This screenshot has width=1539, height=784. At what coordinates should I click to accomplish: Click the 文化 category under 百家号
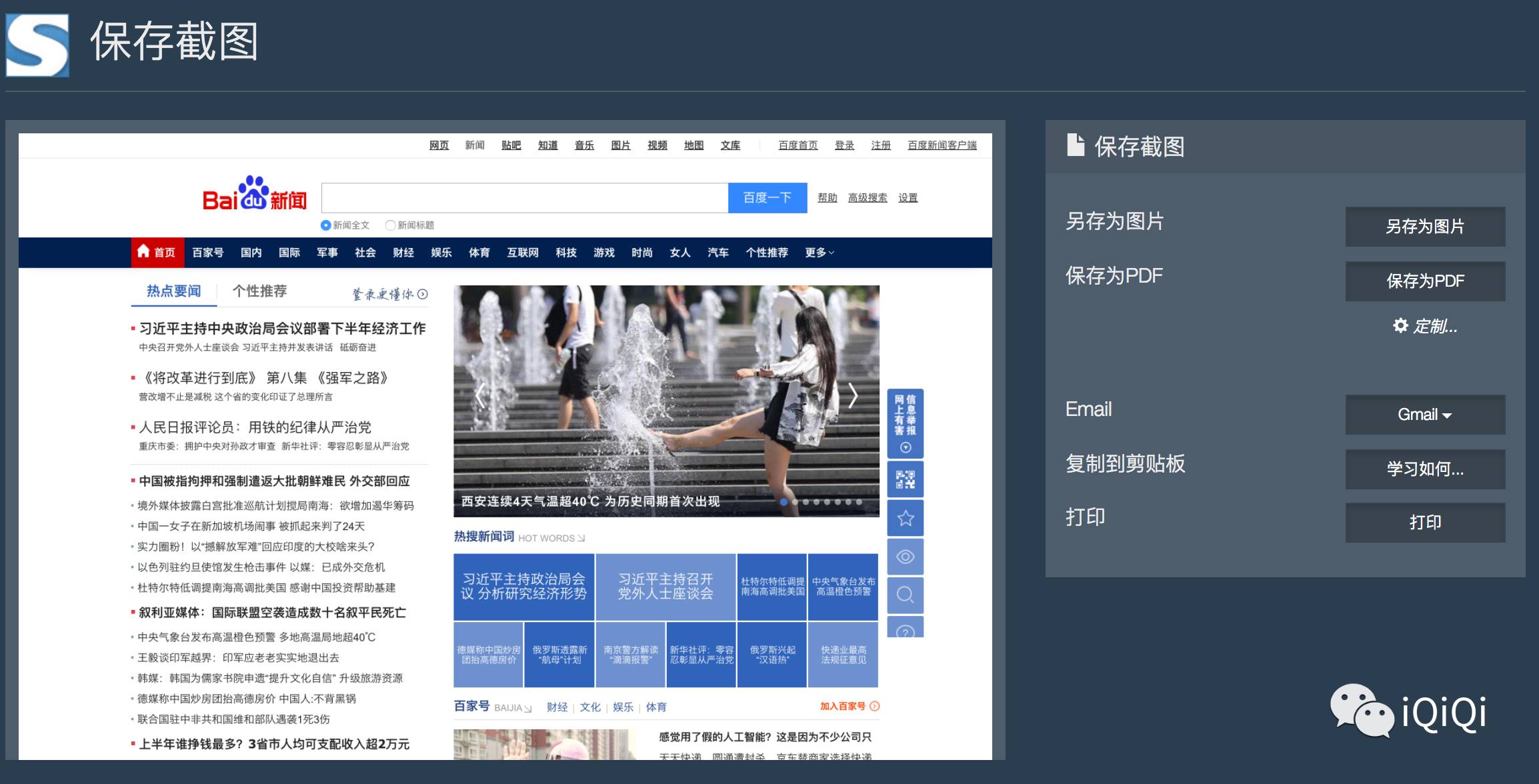tap(589, 707)
